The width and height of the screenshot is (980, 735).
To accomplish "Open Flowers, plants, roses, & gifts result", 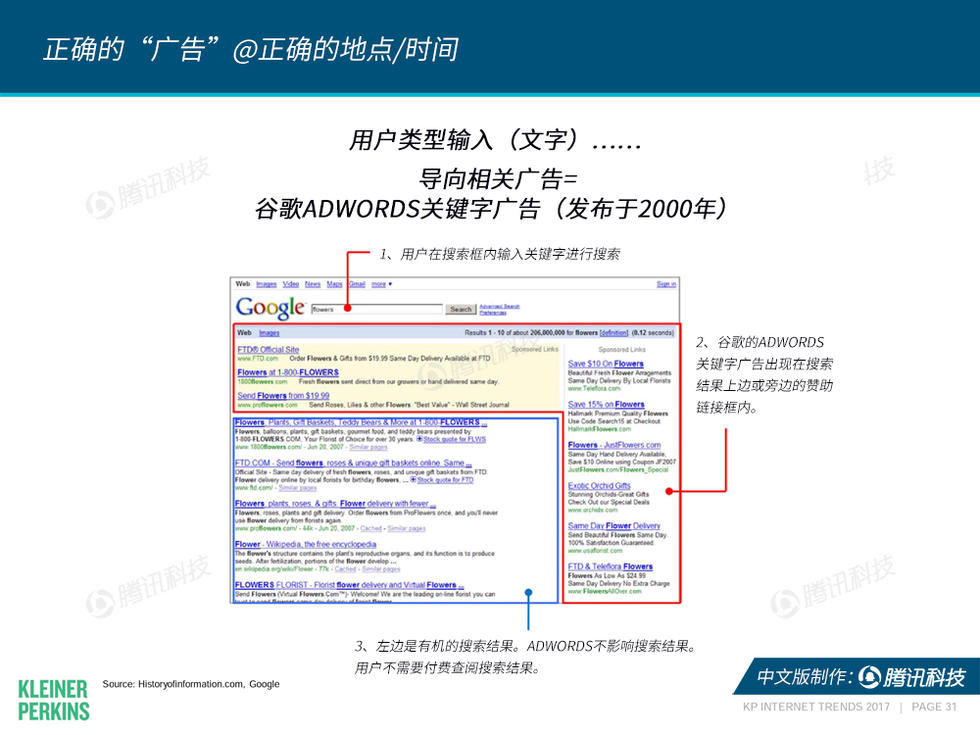I will (x=335, y=504).
